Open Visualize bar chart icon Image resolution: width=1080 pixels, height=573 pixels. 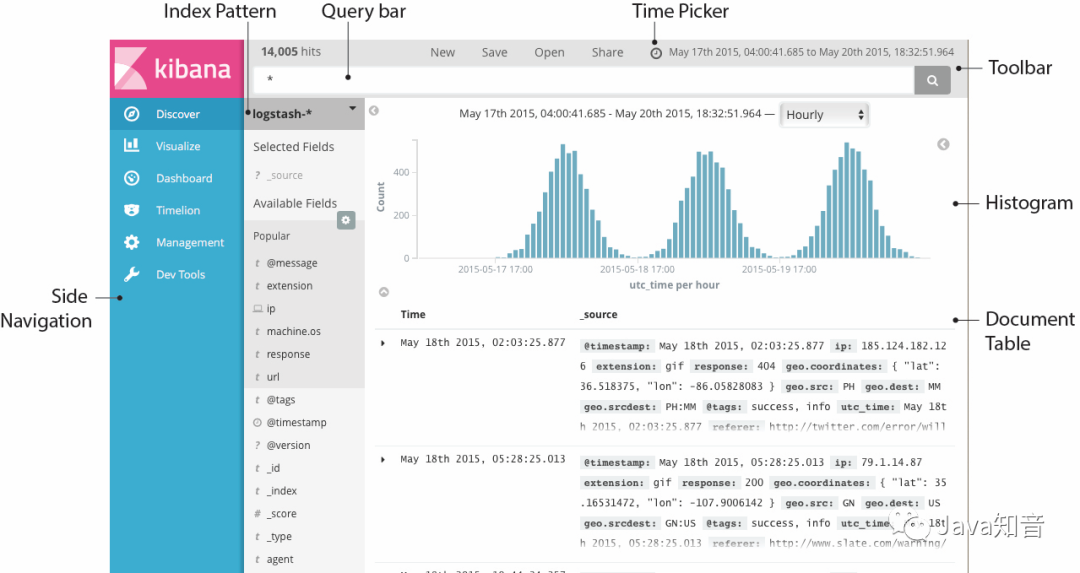pos(132,145)
